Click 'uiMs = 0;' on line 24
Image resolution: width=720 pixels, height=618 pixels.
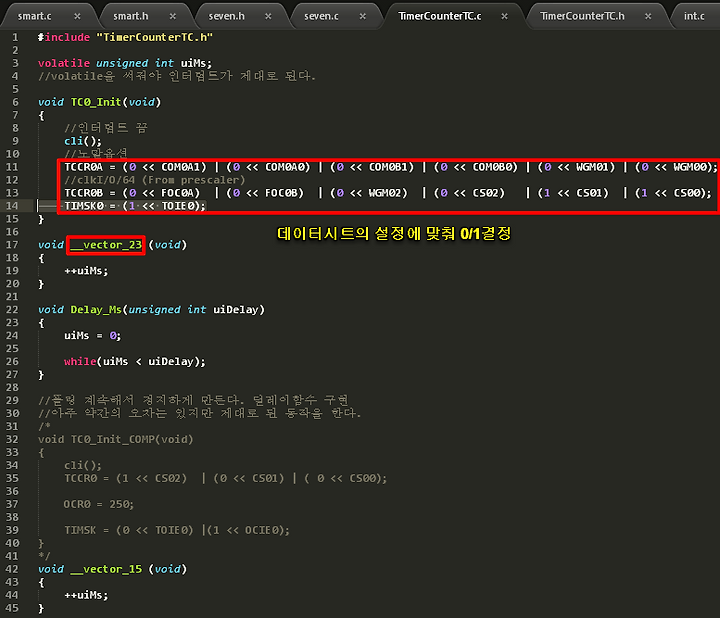pos(92,336)
